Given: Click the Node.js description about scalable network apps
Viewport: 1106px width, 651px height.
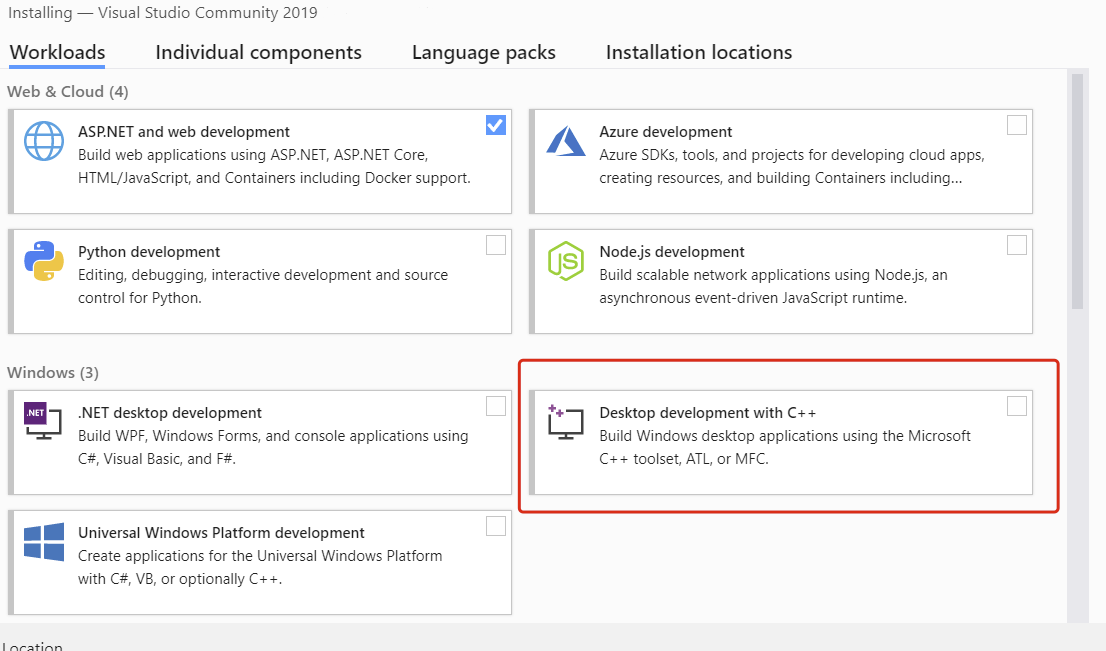Looking at the screenshot, I should coord(773,286).
